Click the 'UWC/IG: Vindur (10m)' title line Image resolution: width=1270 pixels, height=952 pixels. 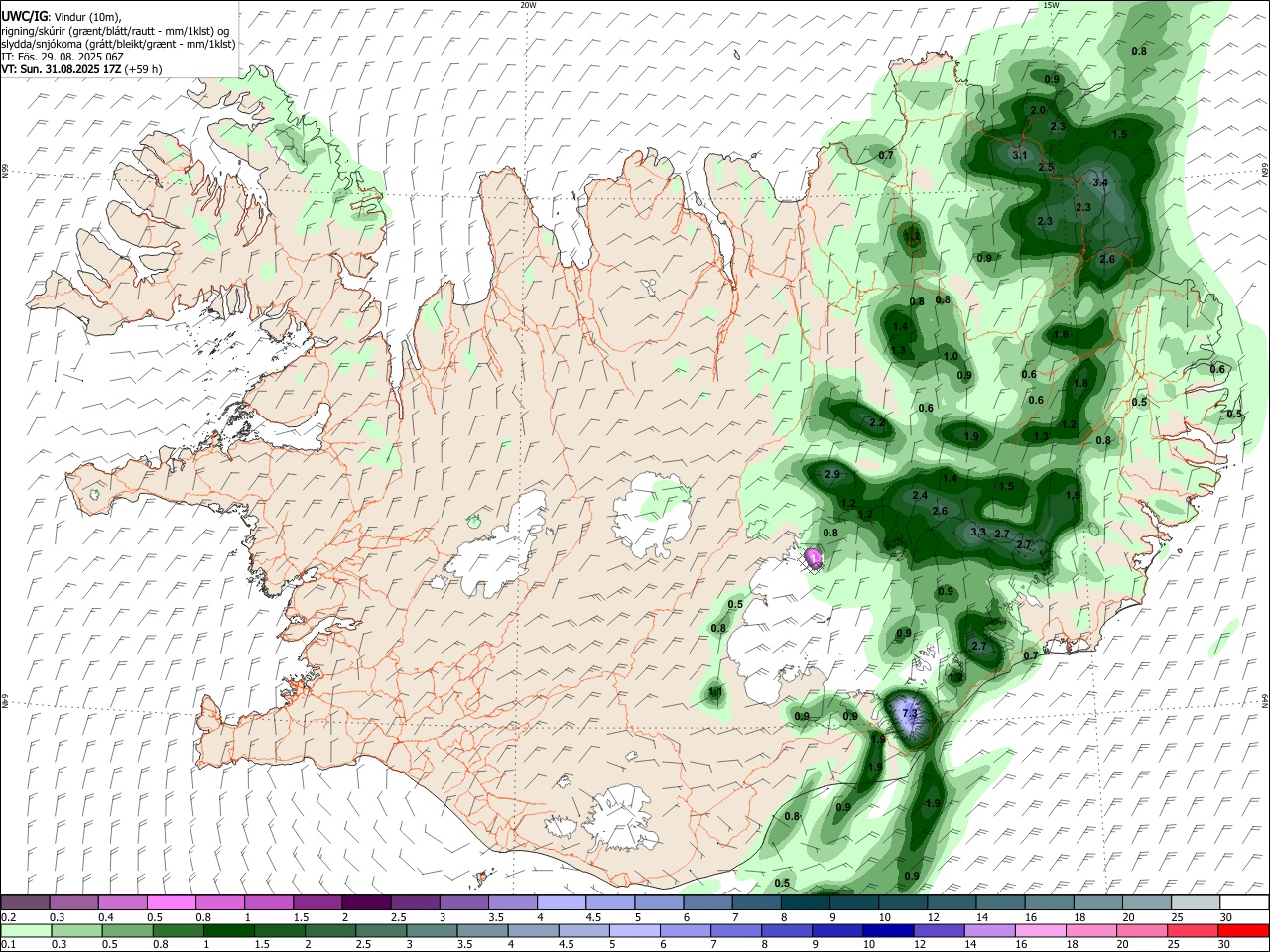(62, 17)
